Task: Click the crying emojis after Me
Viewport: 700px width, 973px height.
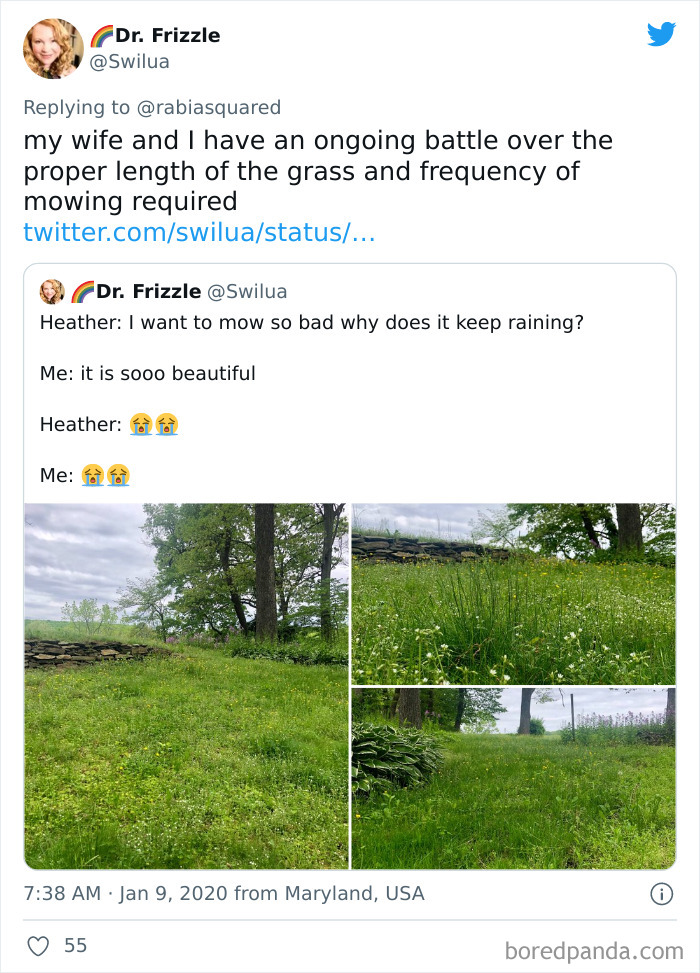Action: coord(106,475)
